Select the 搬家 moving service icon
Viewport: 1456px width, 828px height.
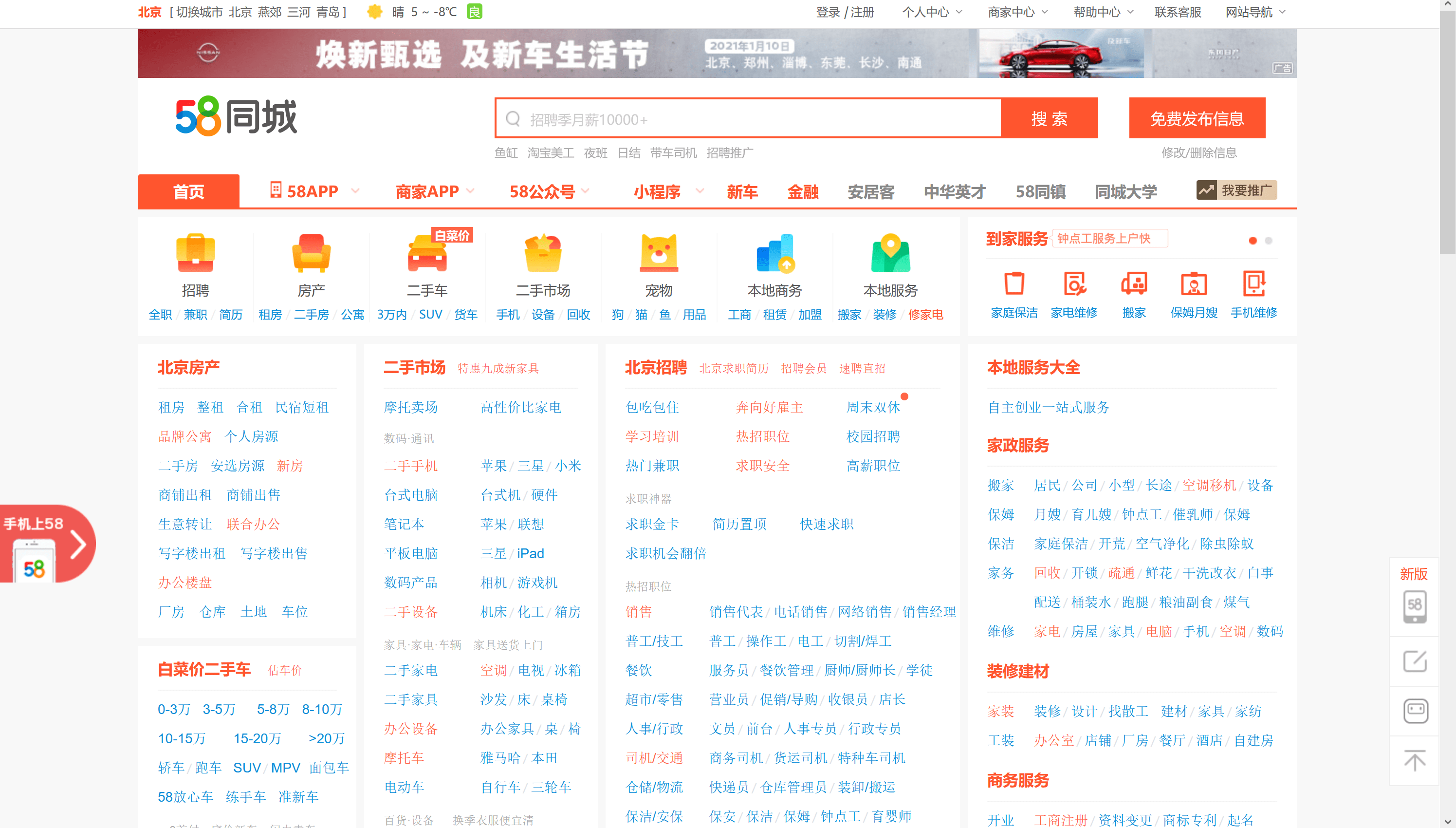click(x=1134, y=283)
